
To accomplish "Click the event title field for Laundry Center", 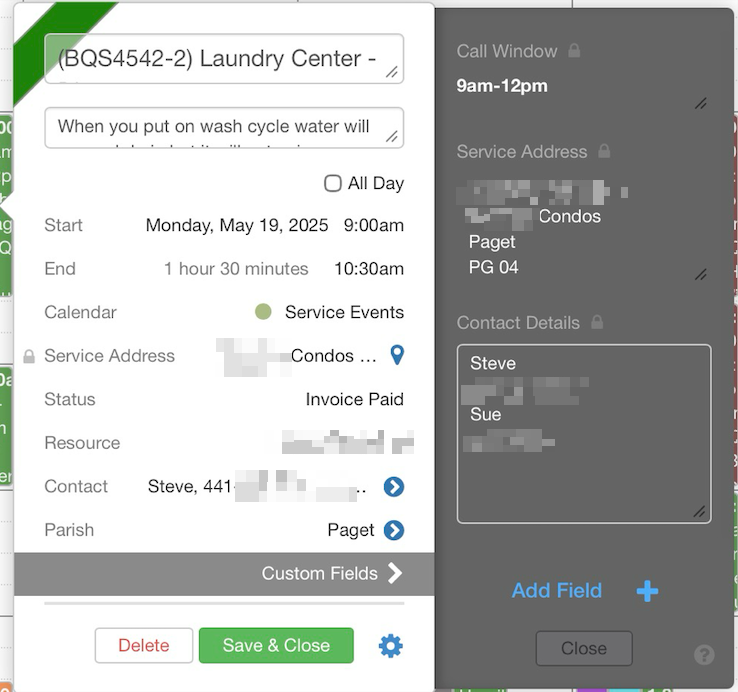I will pos(218,58).
